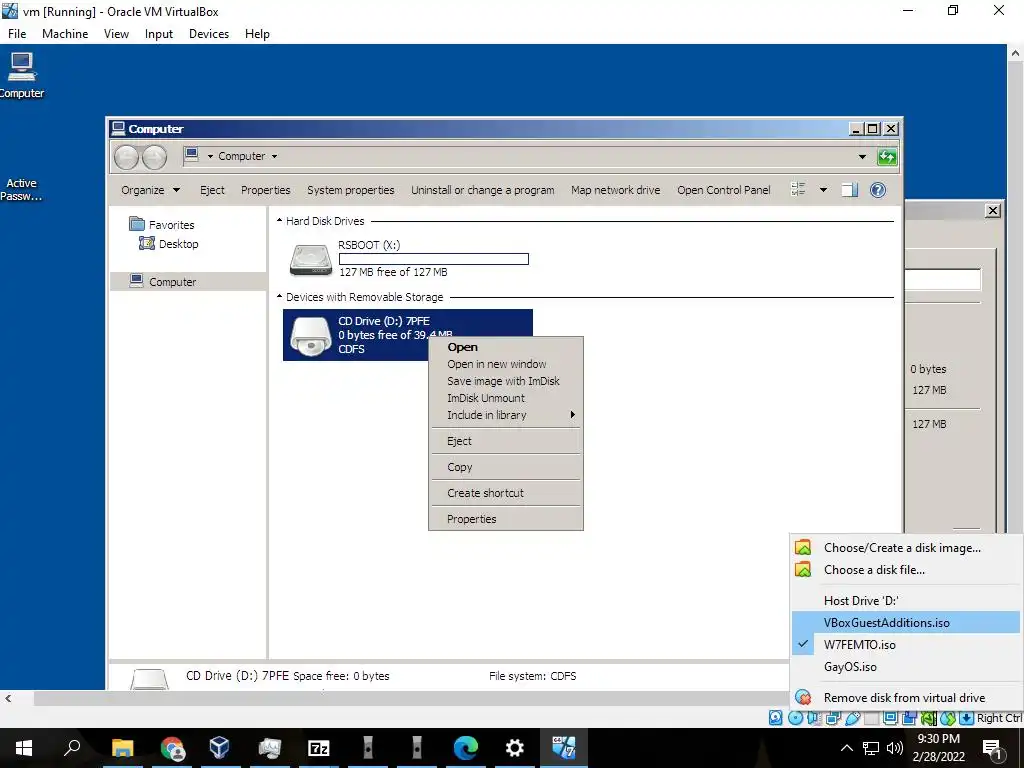The width and height of the screenshot is (1024, 768).
Task: Click System properties in toolbar
Action: [351, 190]
